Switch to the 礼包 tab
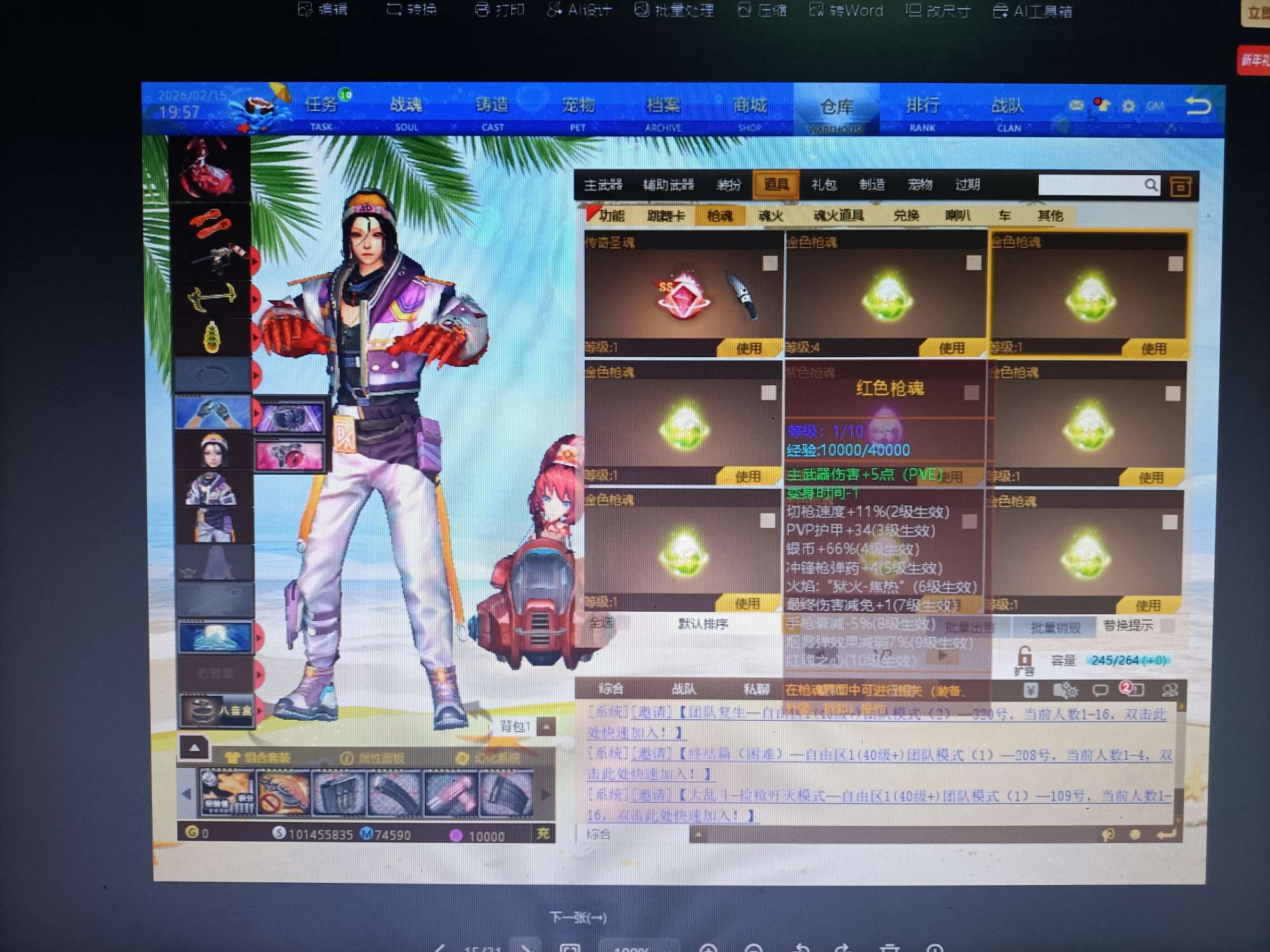The image size is (1270, 952). pos(824,185)
